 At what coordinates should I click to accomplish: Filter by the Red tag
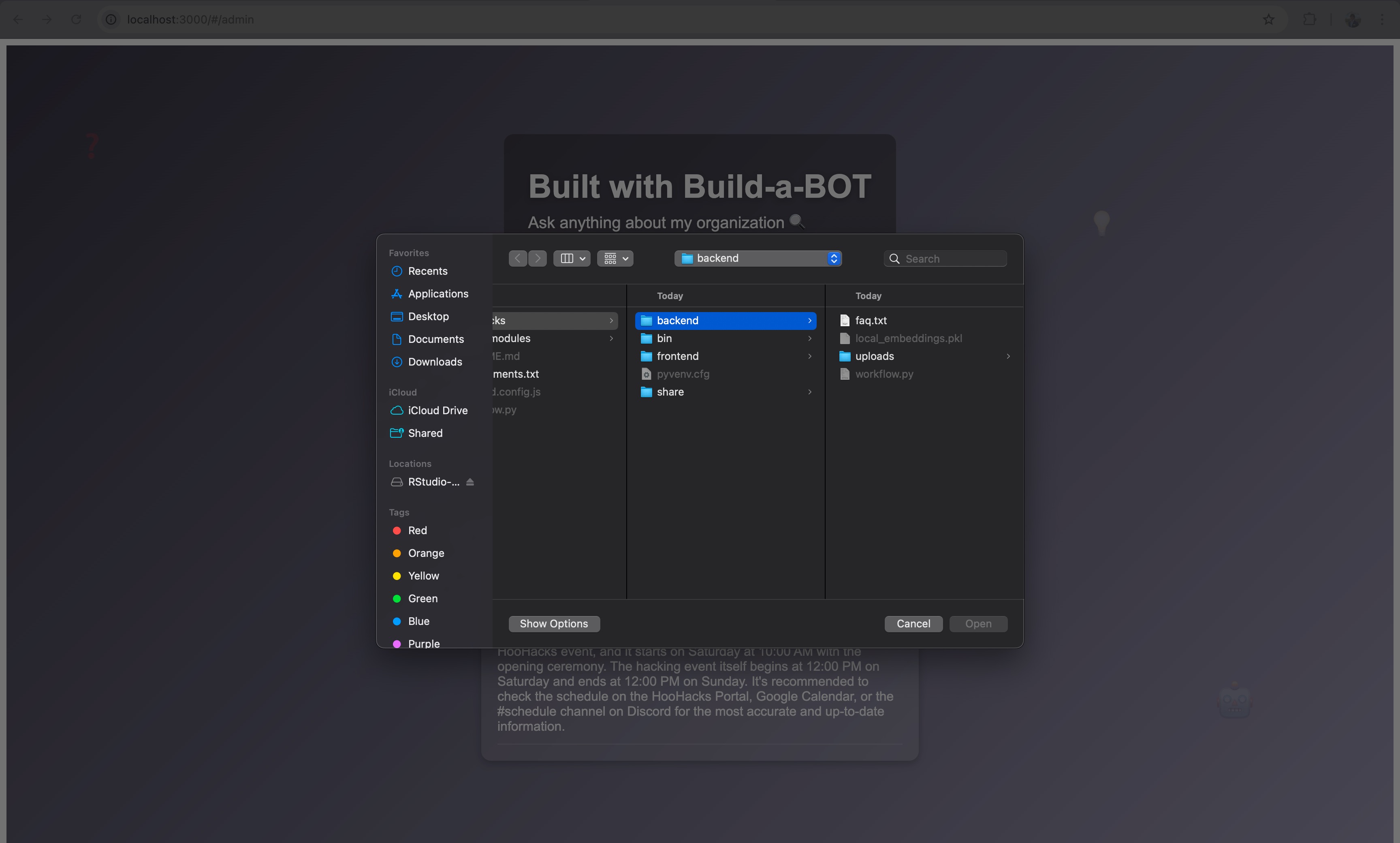(417, 531)
